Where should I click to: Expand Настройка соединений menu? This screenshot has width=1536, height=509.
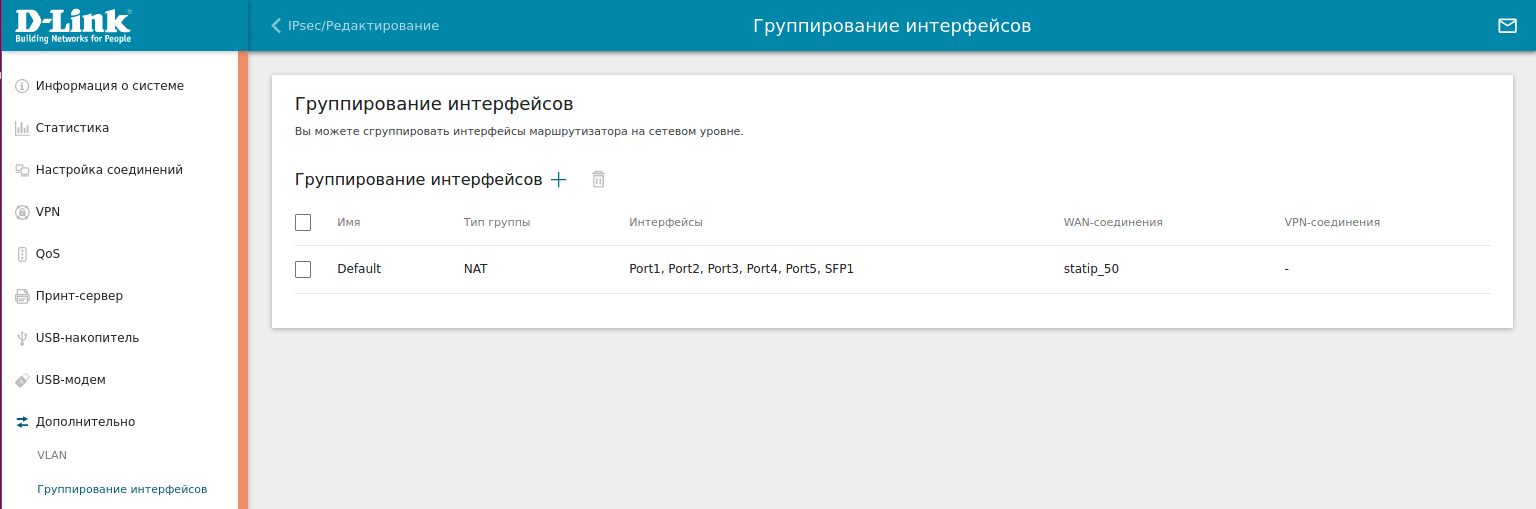(x=109, y=170)
